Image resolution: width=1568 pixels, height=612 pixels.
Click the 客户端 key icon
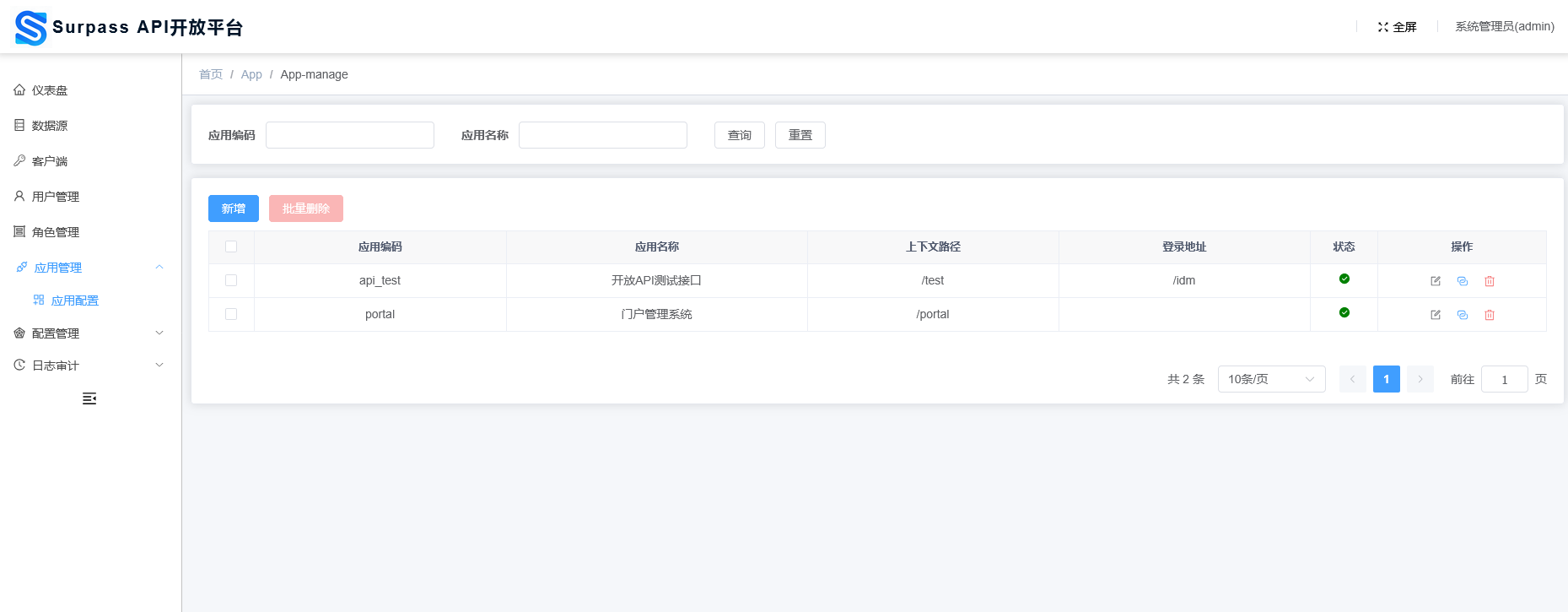tap(19, 160)
